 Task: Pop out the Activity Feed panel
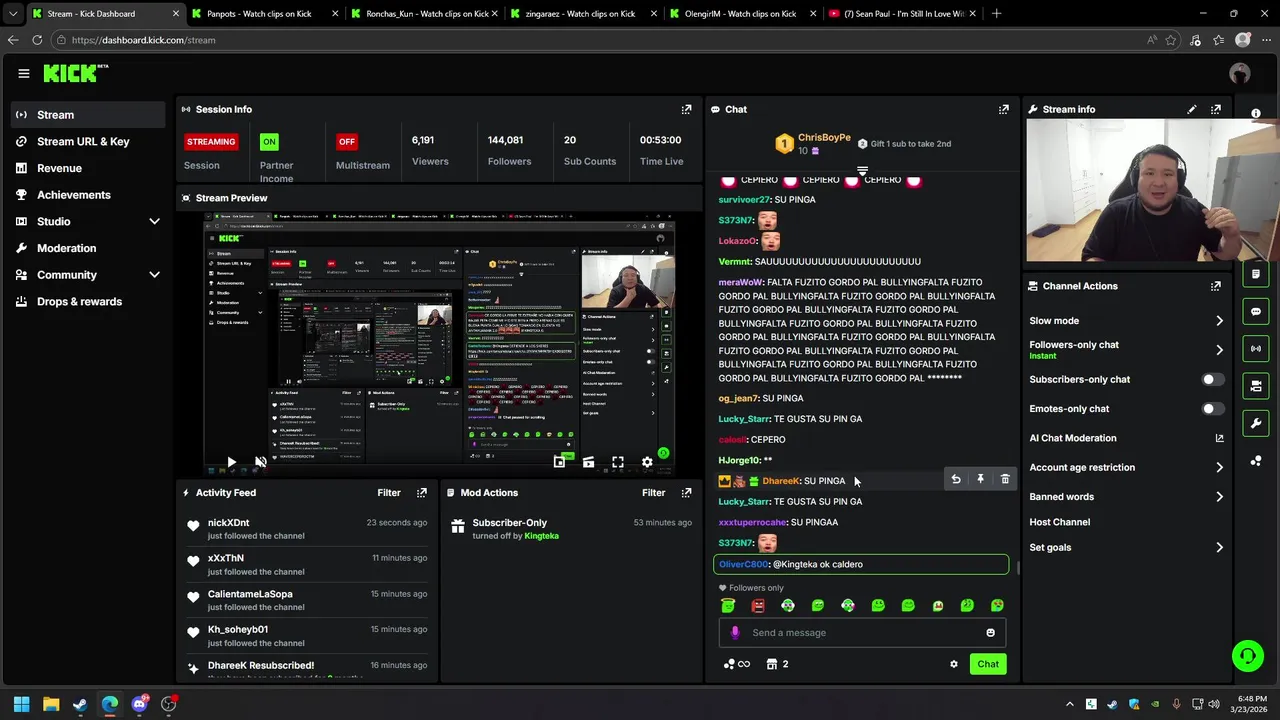tap(421, 492)
